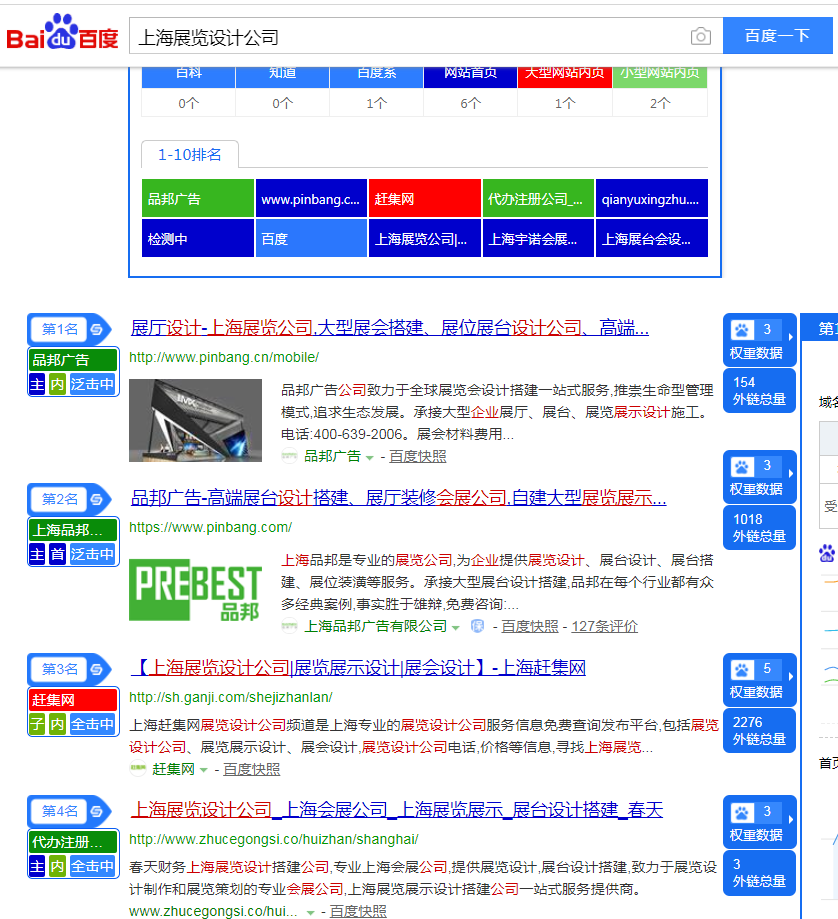The height and width of the screenshot is (919, 838).
Task: Click the 百科 column header
Action: (189, 75)
